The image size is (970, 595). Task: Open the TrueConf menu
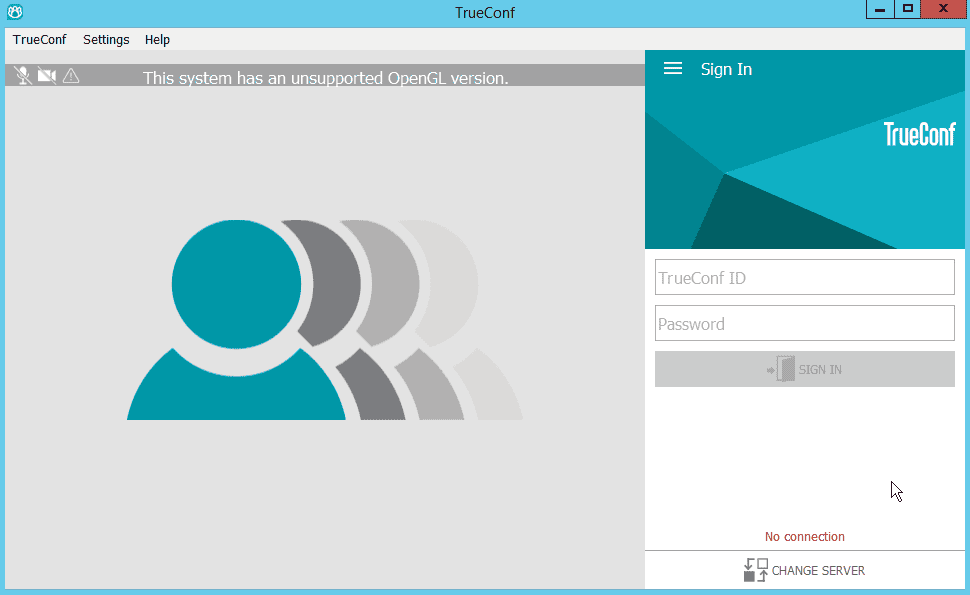point(40,40)
